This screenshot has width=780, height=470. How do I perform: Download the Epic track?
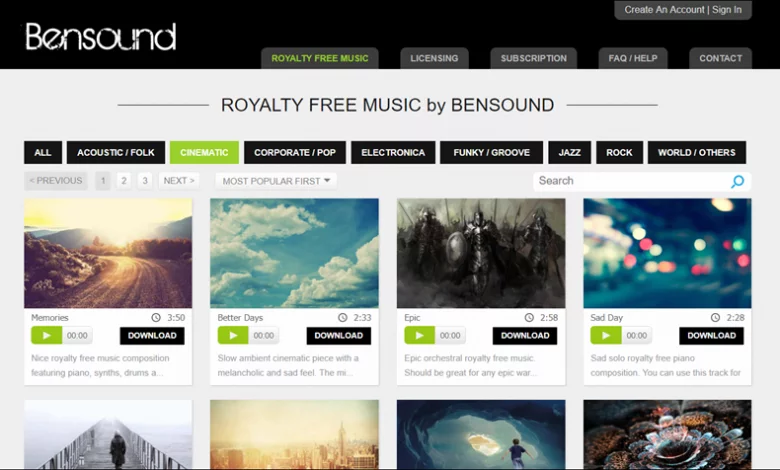[525, 336]
